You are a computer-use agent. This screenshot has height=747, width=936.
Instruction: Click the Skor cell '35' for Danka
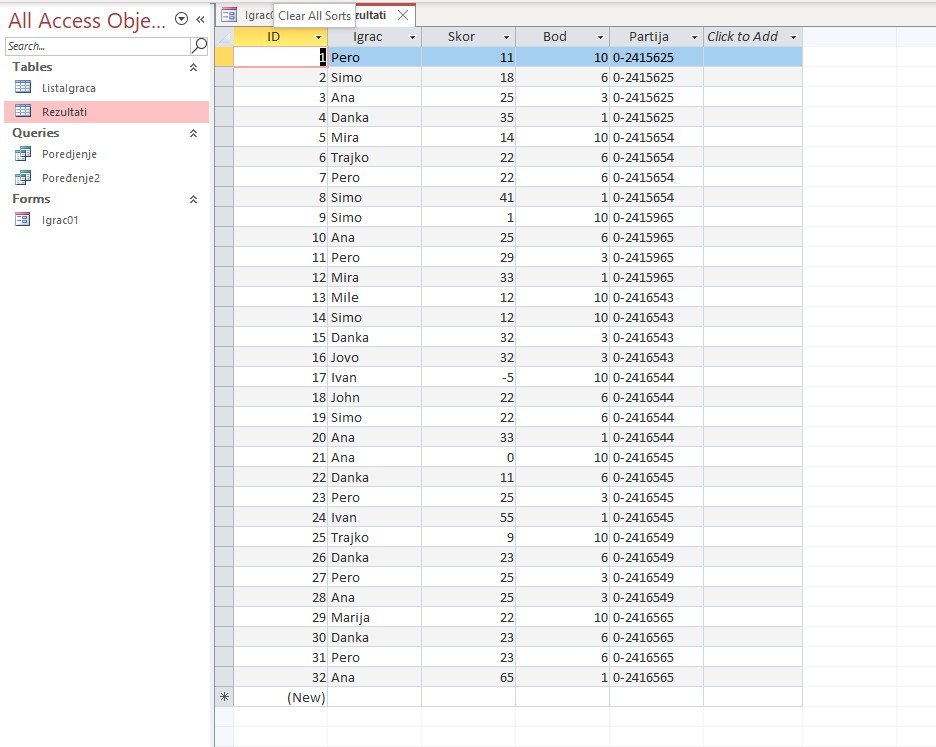tap(469, 117)
